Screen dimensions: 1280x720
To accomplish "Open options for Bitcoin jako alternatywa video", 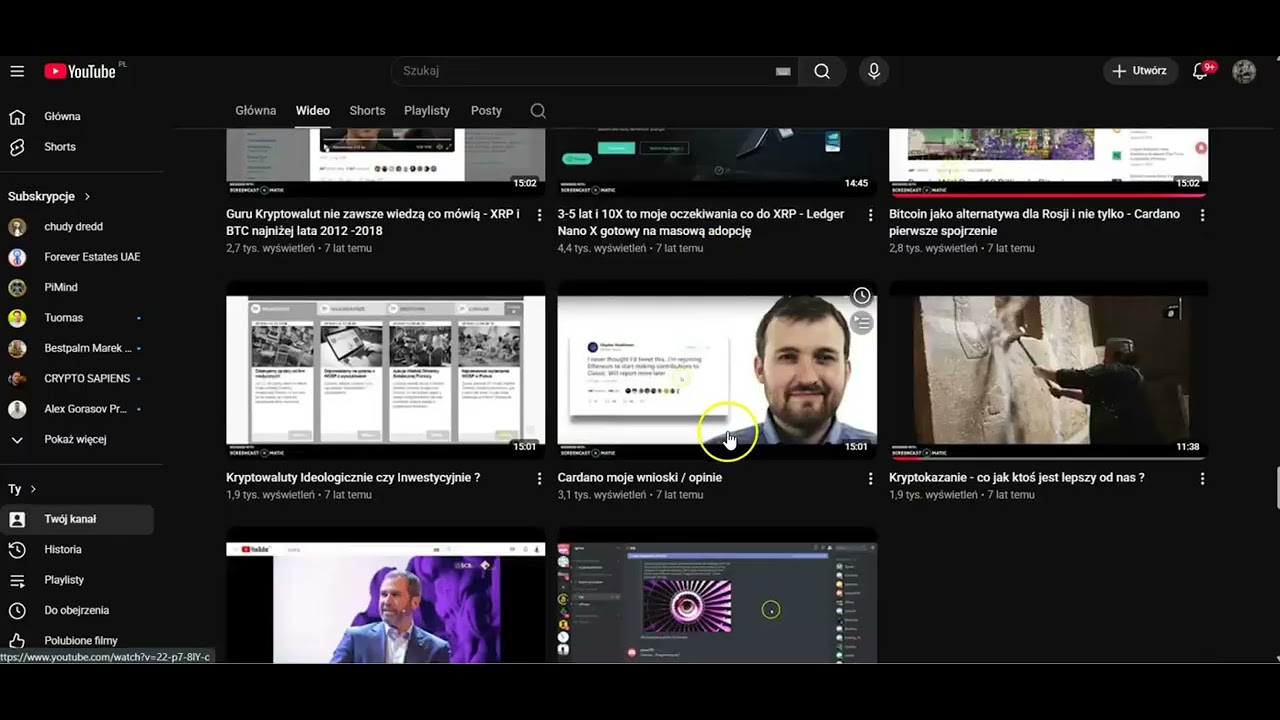I will point(1202,215).
